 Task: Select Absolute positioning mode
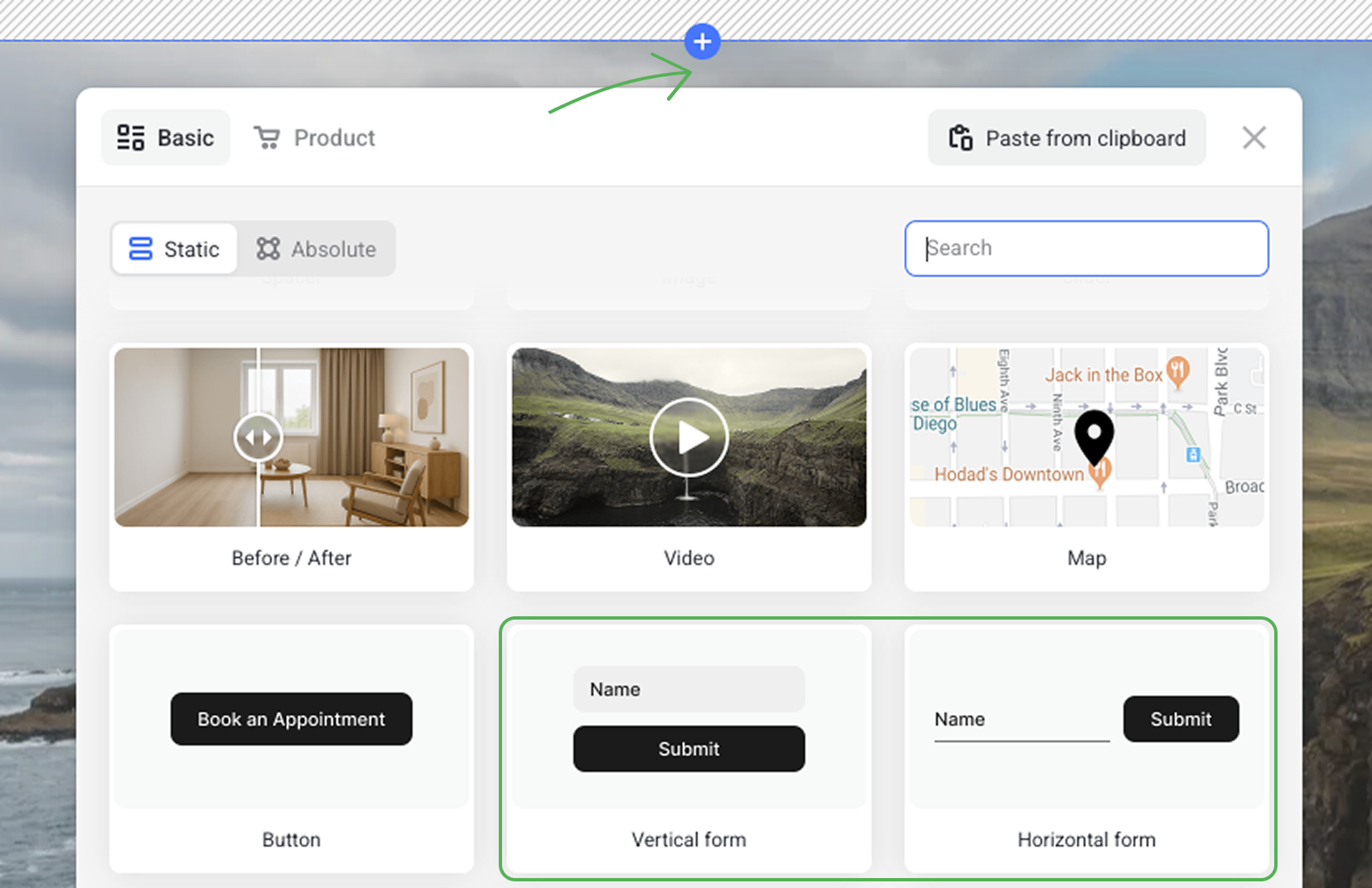(x=316, y=249)
